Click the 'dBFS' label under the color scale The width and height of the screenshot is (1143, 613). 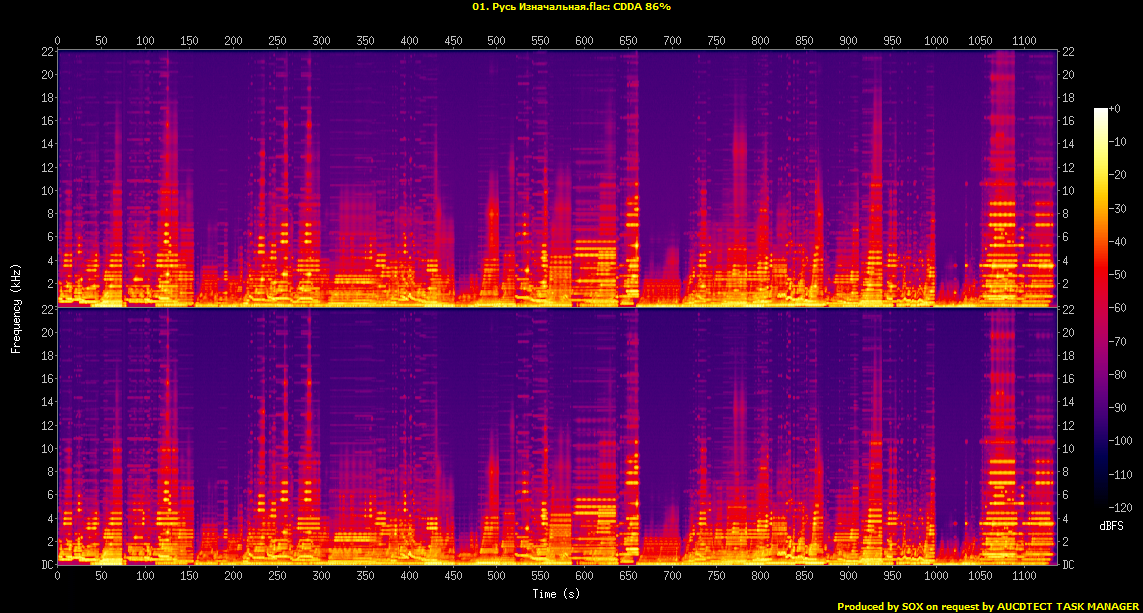point(1112,525)
